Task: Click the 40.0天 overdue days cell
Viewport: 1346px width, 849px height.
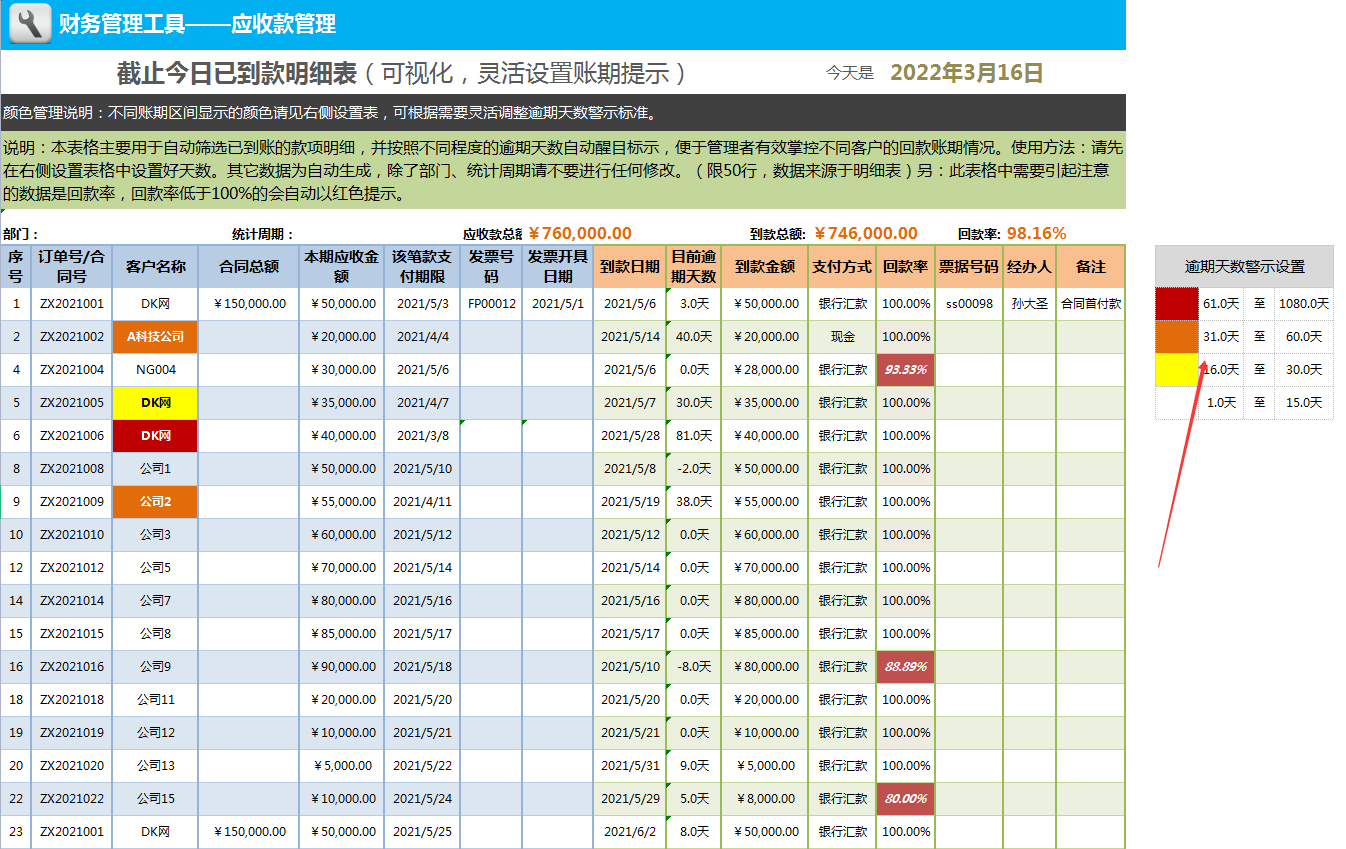Action: click(694, 337)
